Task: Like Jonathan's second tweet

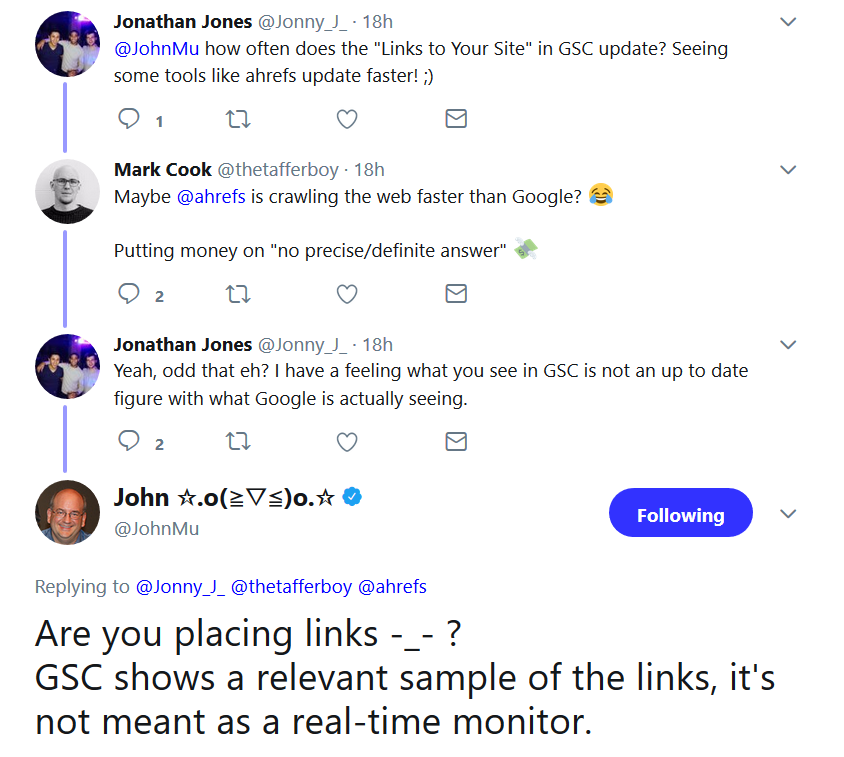Action: [x=347, y=442]
